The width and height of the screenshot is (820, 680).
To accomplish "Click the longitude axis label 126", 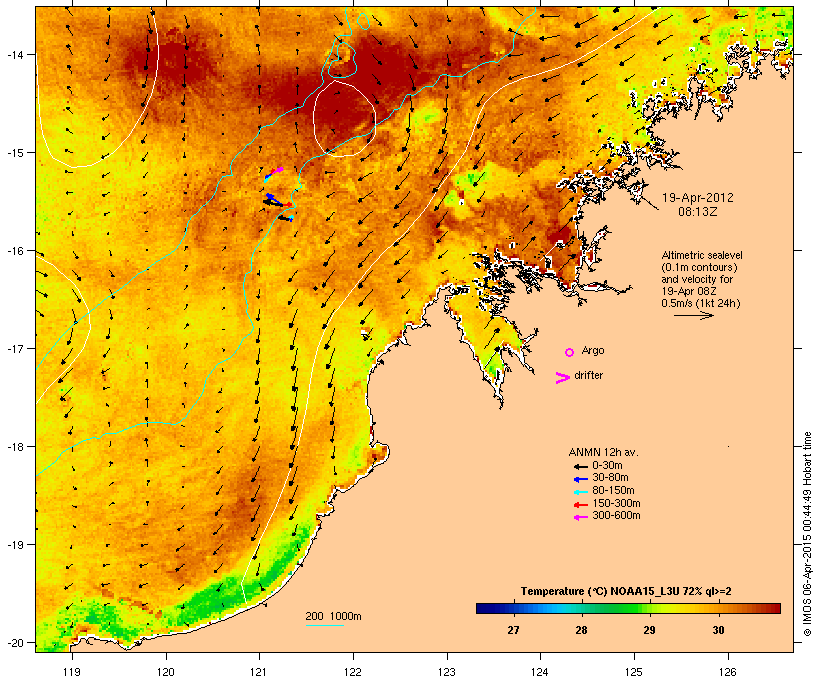I will (x=727, y=672).
